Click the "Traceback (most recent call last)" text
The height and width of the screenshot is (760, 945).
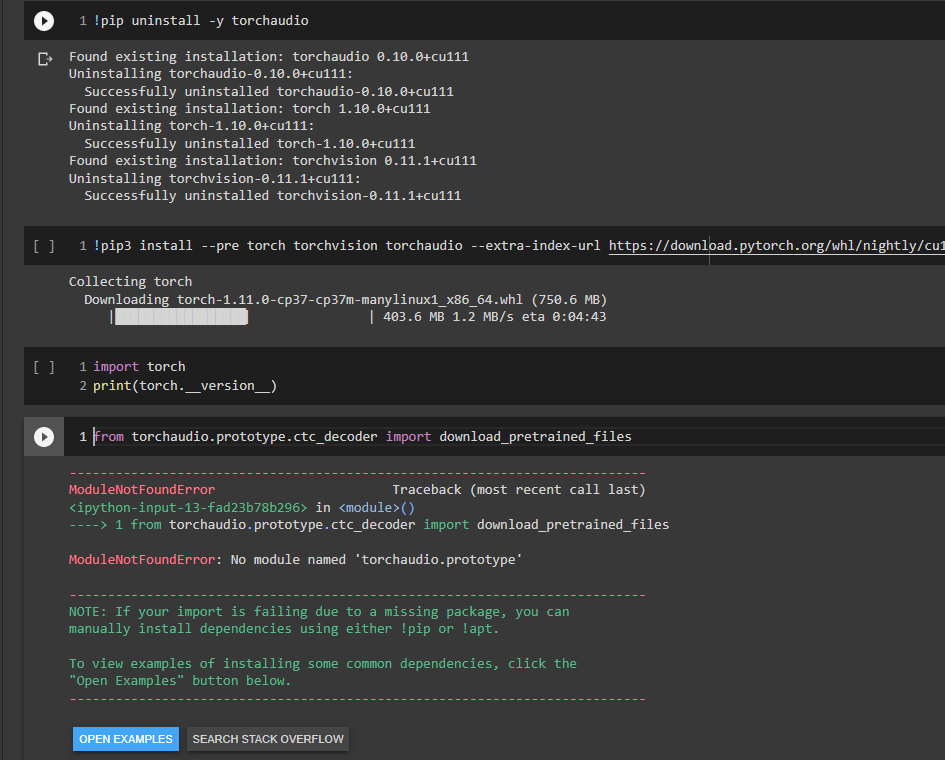point(519,489)
